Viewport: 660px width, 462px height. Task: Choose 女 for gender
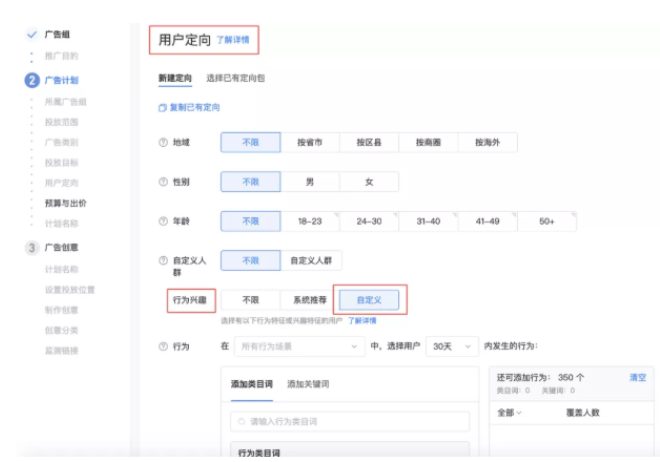pos(369,182)
